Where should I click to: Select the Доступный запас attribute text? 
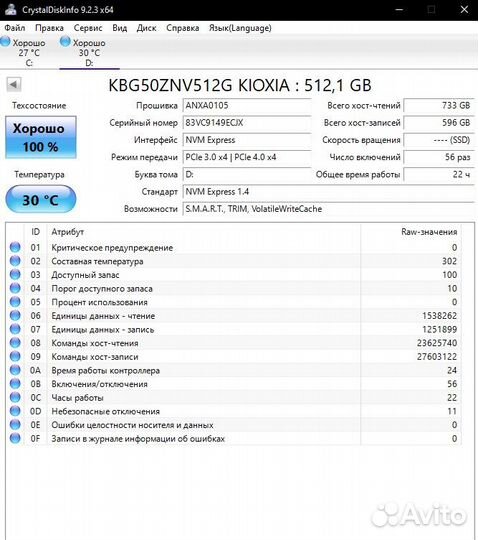[85, 275]
